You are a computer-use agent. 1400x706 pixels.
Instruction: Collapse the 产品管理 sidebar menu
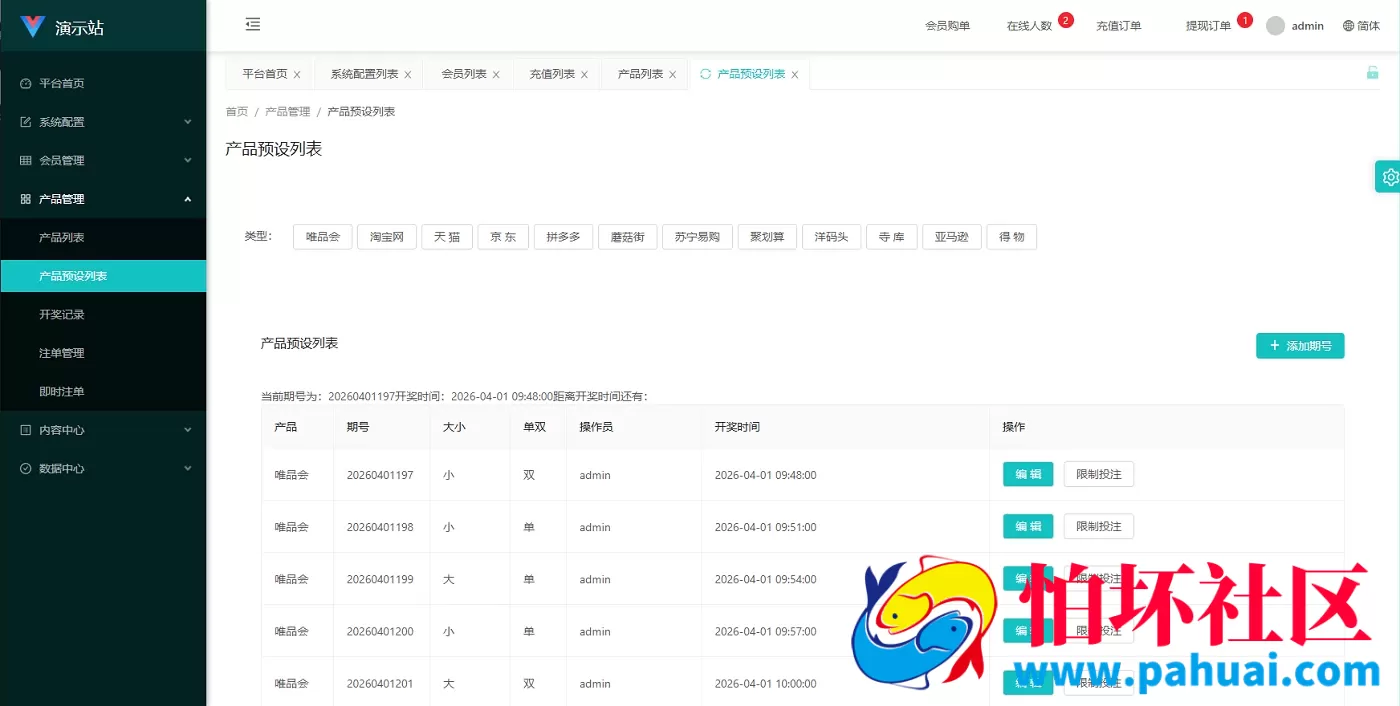(103, 199)
